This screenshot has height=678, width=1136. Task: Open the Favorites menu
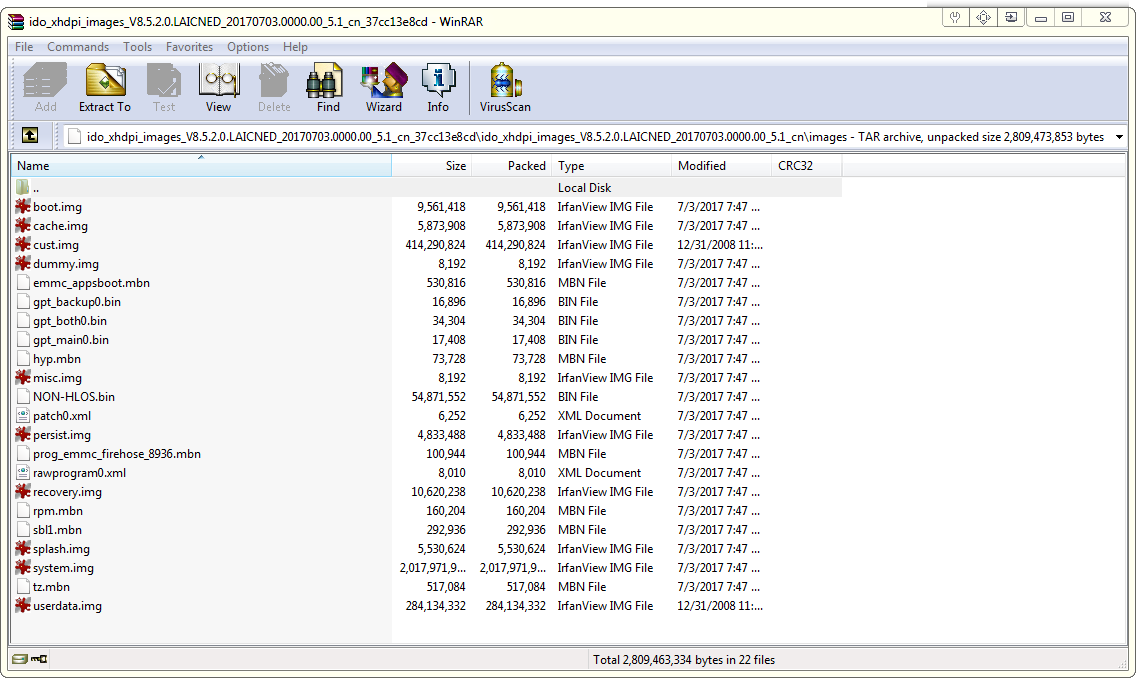[x=189, y=47]
